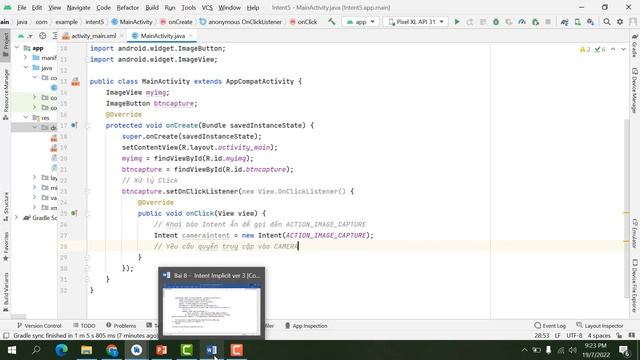This screenshot has height=360, width=640.
Task: Click Apply Changes and Restart Activity icon
Action: pos(470,22)
